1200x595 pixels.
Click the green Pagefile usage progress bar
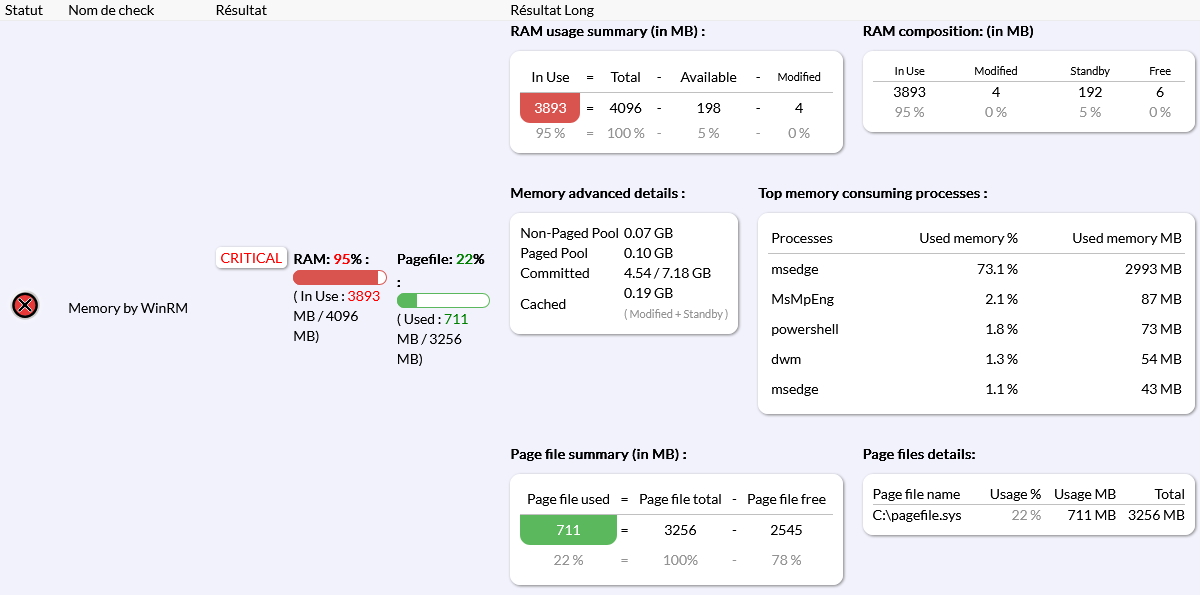point(443,300)
